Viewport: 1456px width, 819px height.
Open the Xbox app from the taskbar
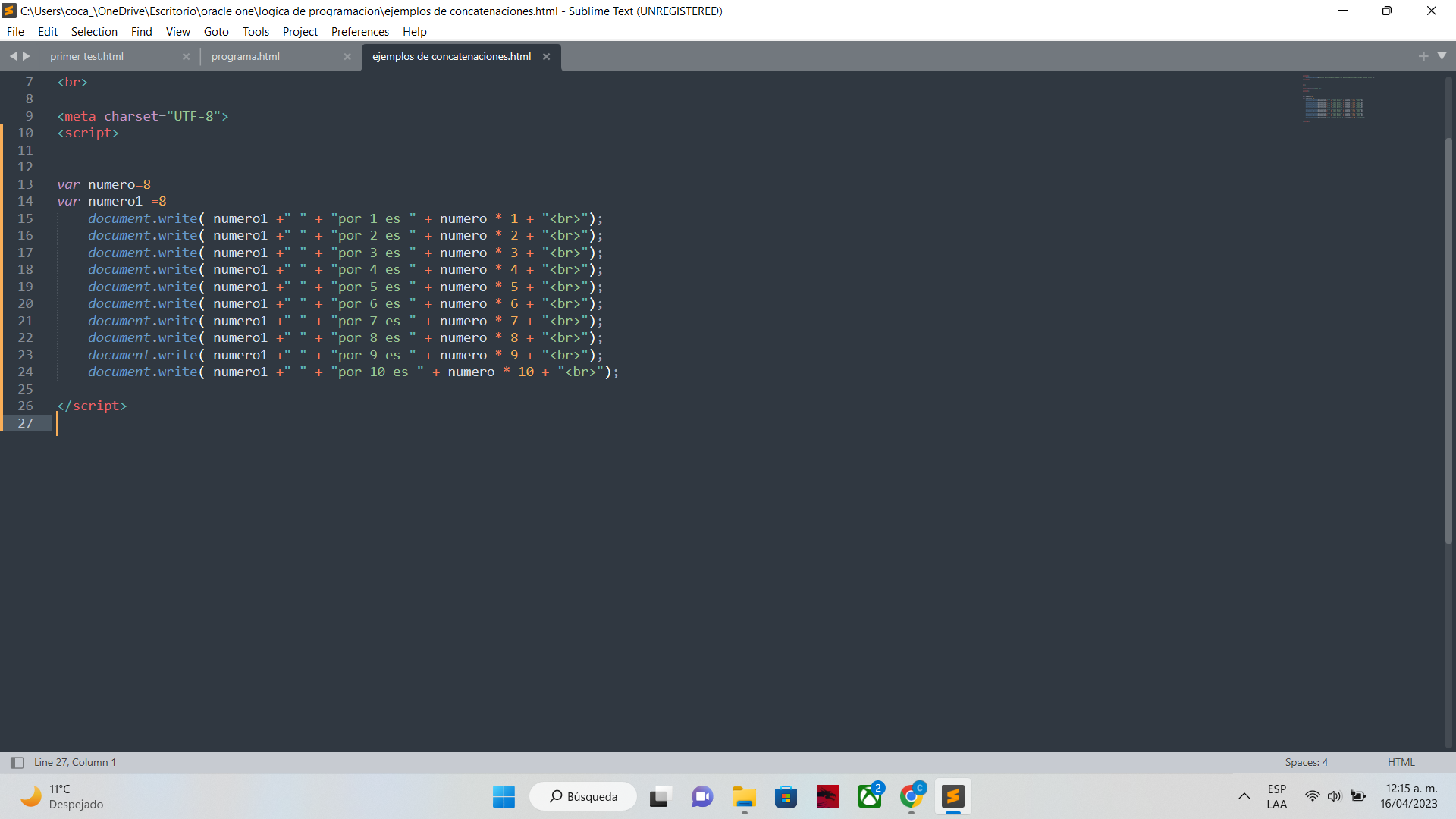[x=870, y=796]
